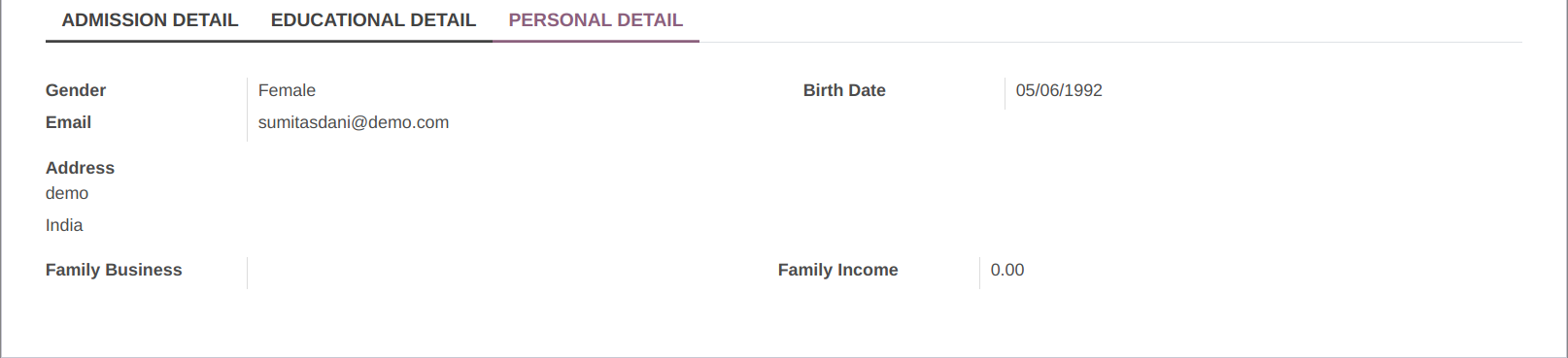Click the Family Income label
This screenshot has width=1568, height=358.
click(x=837, y=270)
